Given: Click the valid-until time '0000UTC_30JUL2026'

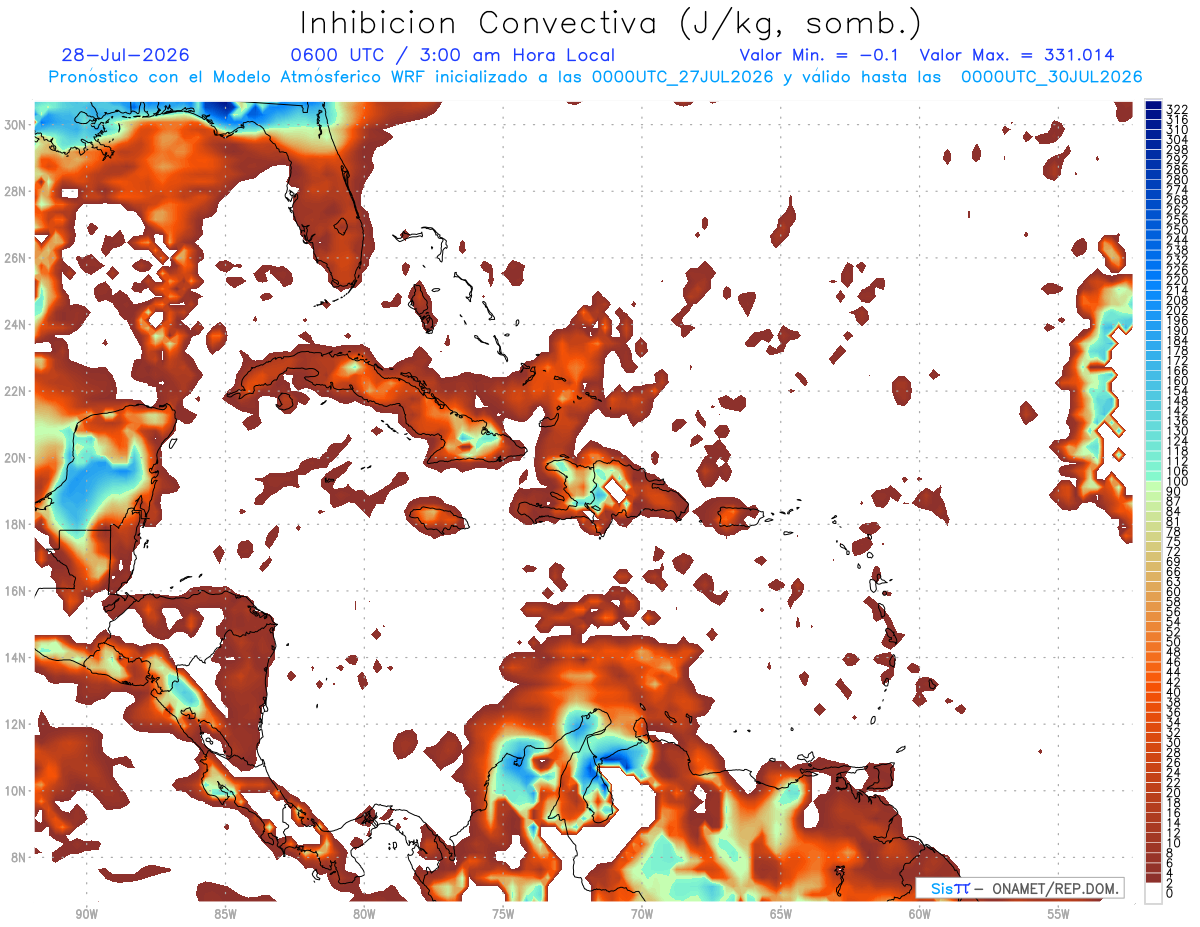Looking at the screenshot, I should coord(1051,77).
